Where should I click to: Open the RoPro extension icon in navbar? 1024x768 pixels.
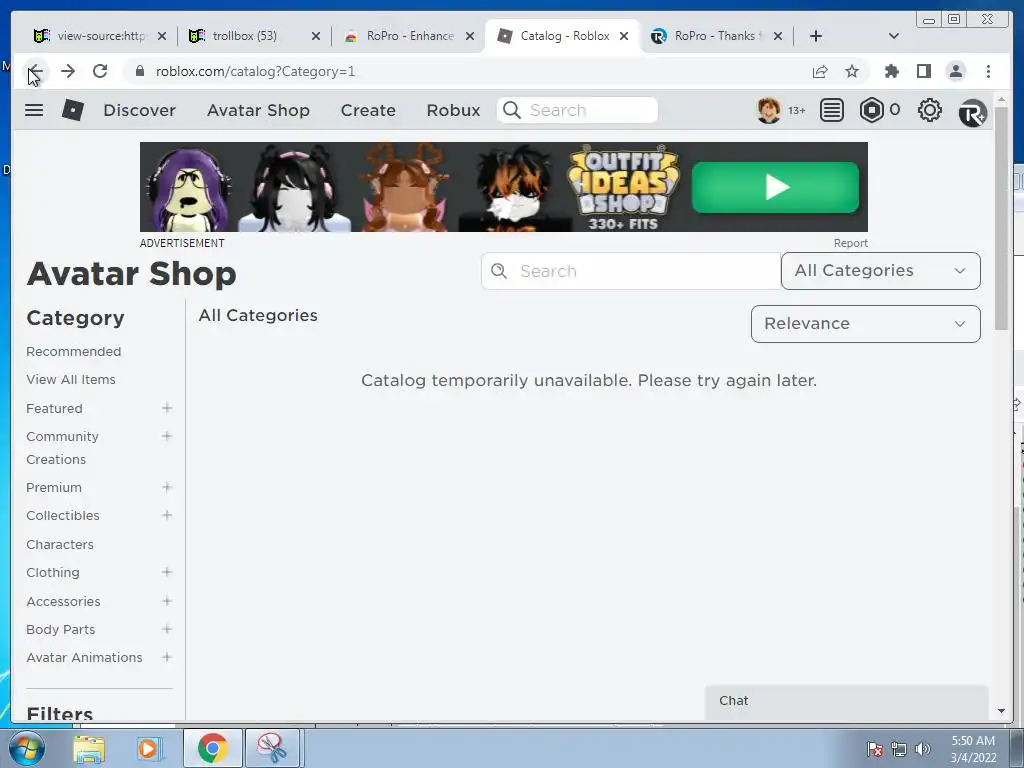972,112
